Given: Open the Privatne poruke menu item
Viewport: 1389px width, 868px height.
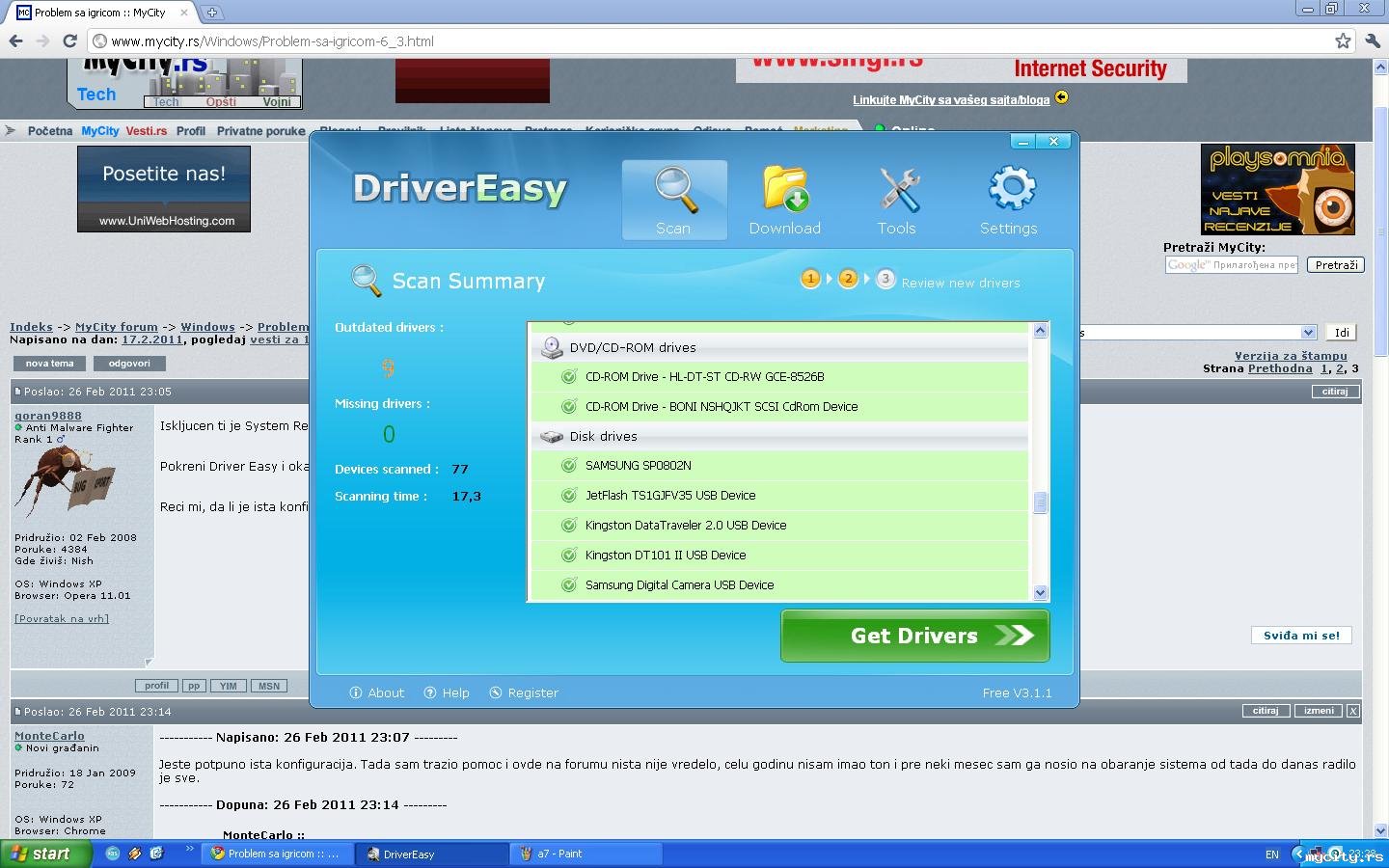Looking at the screenshot, I should [260, 131].
